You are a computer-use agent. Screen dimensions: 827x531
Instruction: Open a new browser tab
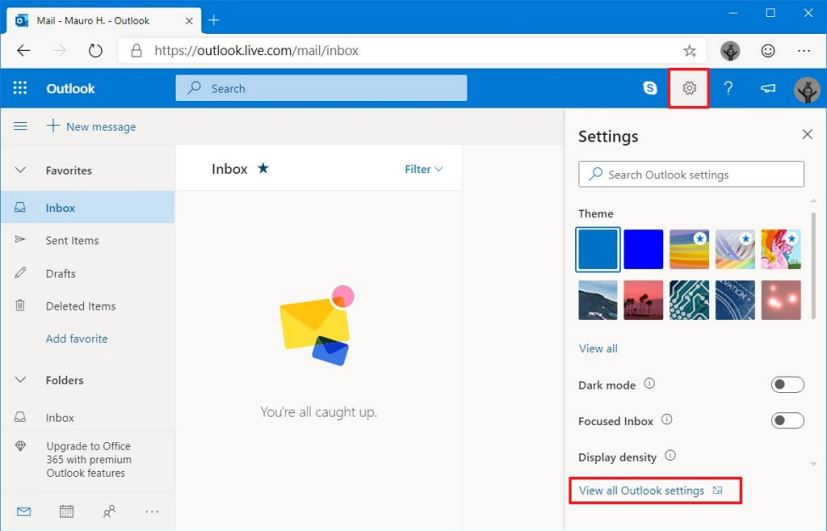point(214,20)
